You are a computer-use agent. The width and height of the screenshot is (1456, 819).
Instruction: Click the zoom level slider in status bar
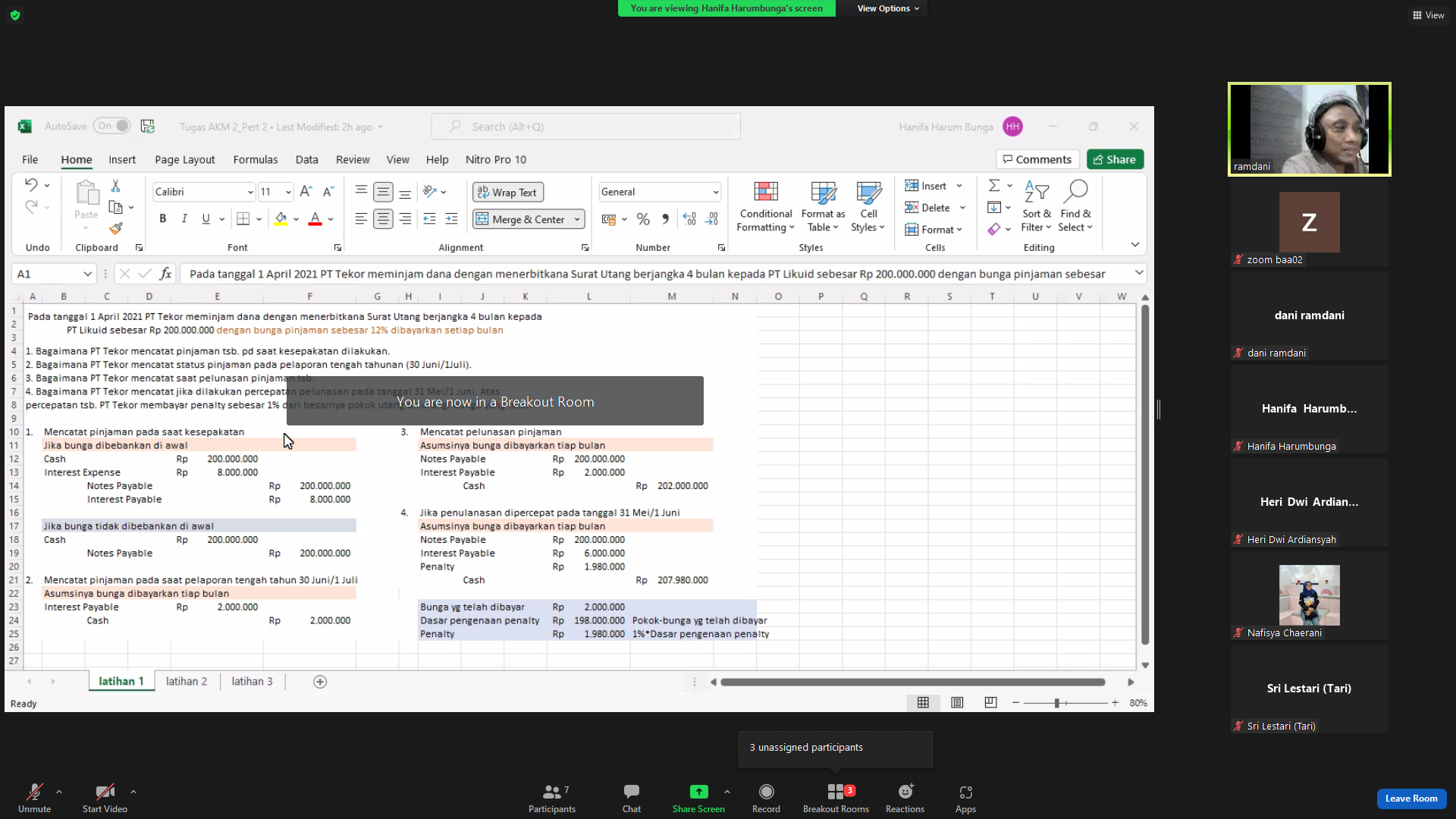click(1065, 703)
